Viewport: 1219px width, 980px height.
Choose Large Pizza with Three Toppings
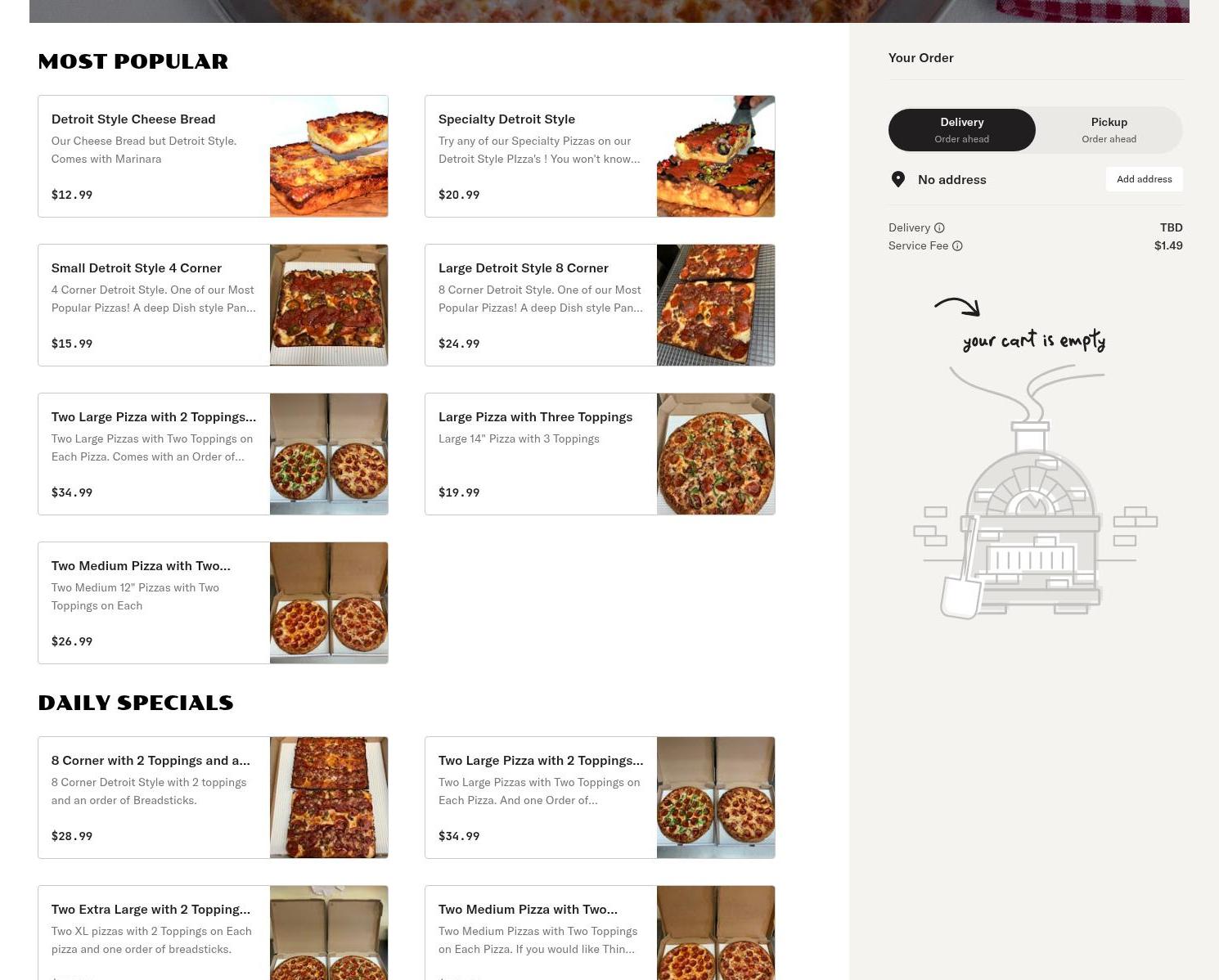pyautogui.click(x=600, y=454)
